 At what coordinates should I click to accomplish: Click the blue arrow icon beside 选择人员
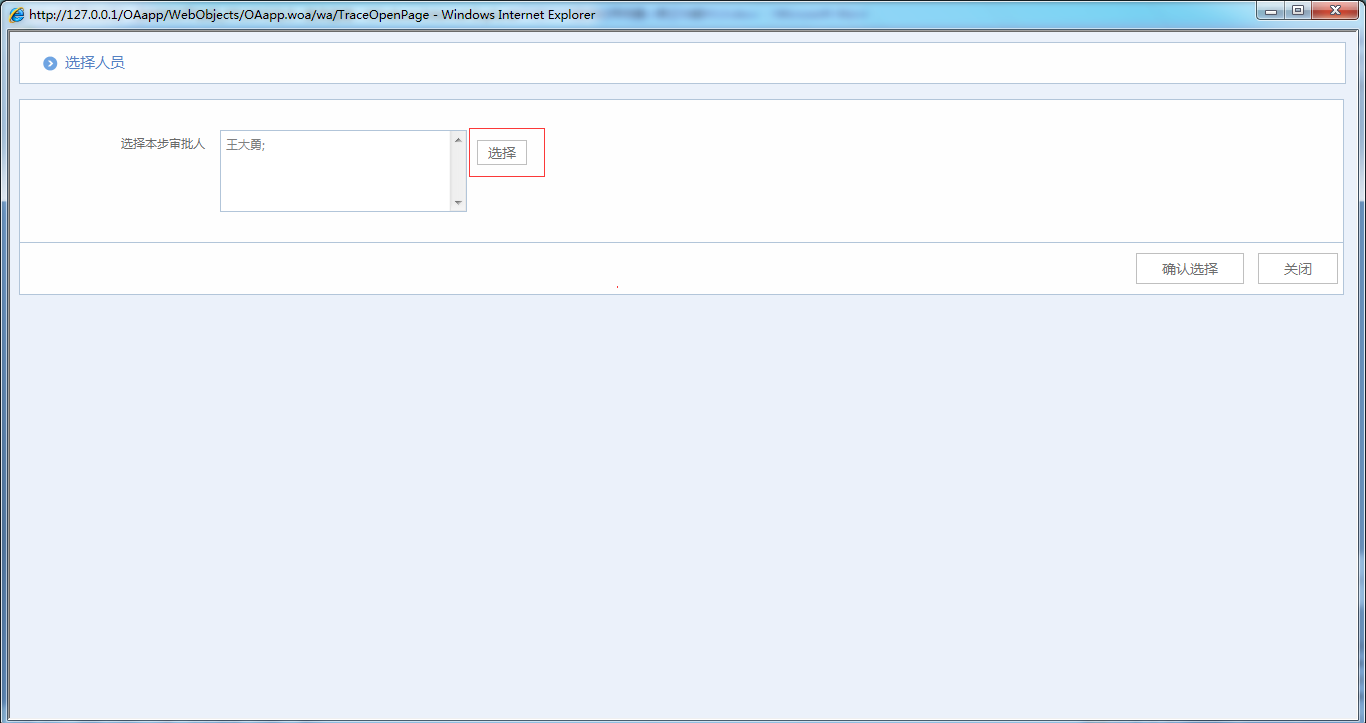50,64
